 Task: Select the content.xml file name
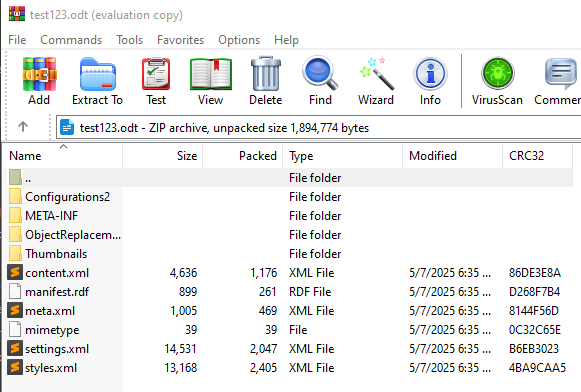(x=57, y=273)
